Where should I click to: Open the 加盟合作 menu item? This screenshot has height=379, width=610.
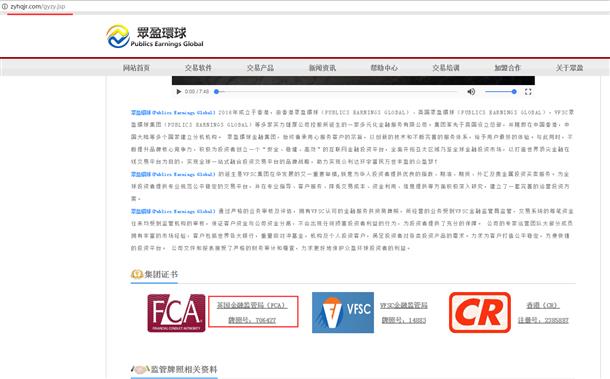point(507,68)
